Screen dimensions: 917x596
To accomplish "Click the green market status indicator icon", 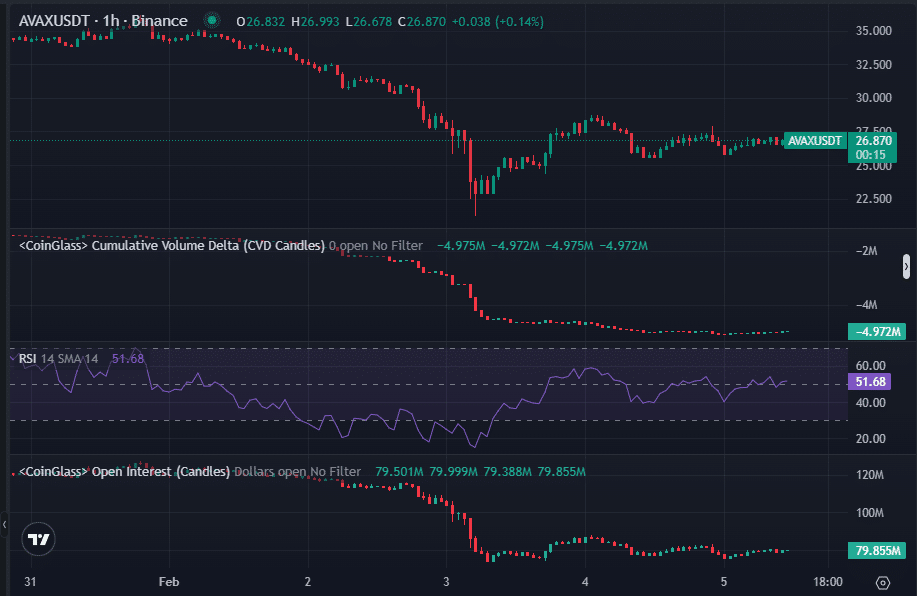I will (210, 20).
